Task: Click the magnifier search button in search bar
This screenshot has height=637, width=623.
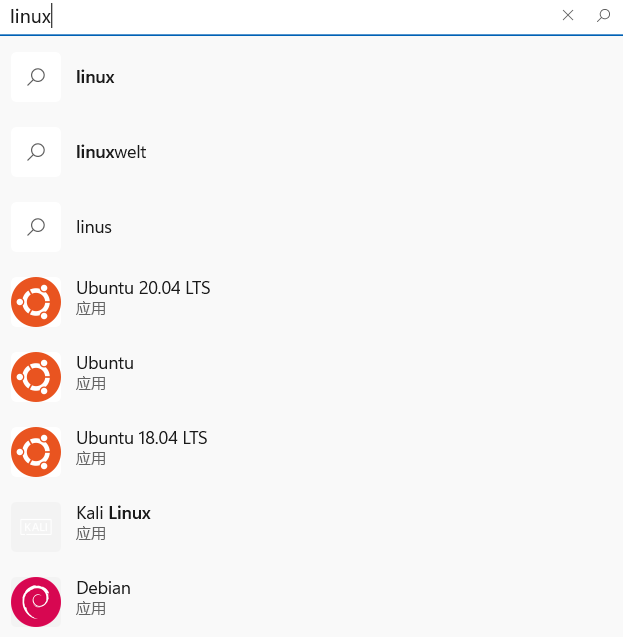Action: (603, 16)
